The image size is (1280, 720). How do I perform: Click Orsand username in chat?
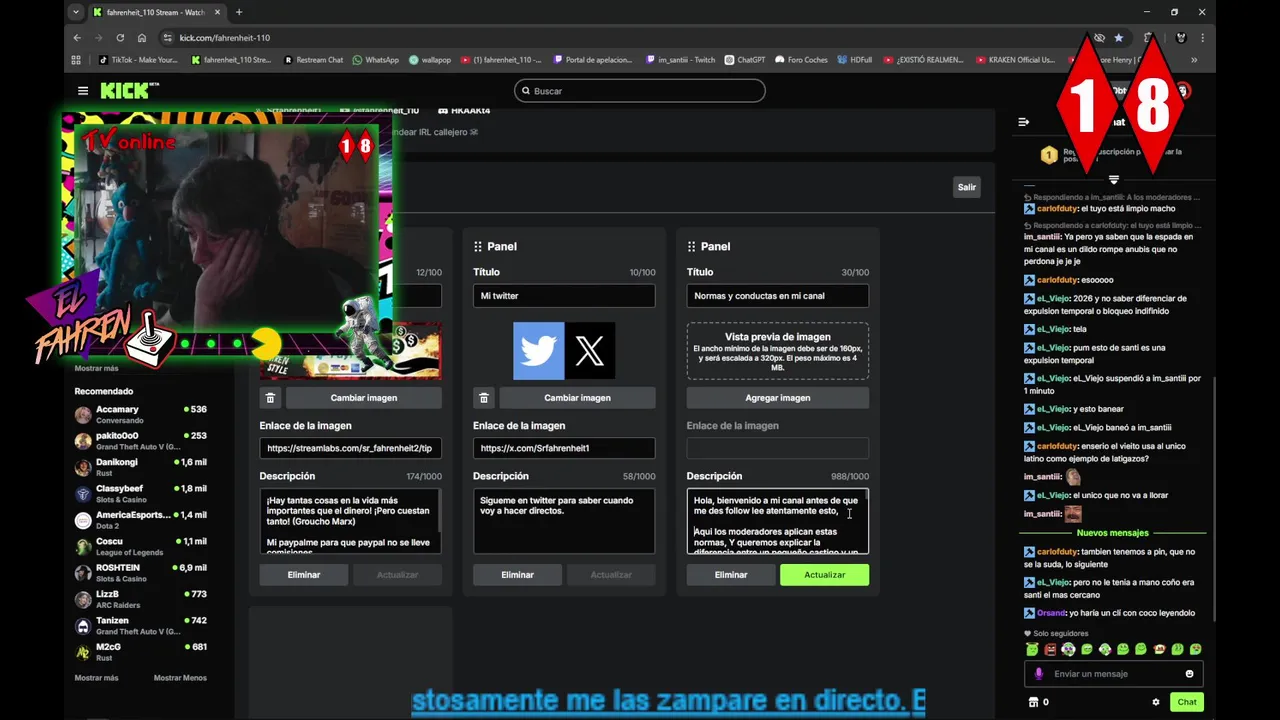coord(1051,613)
